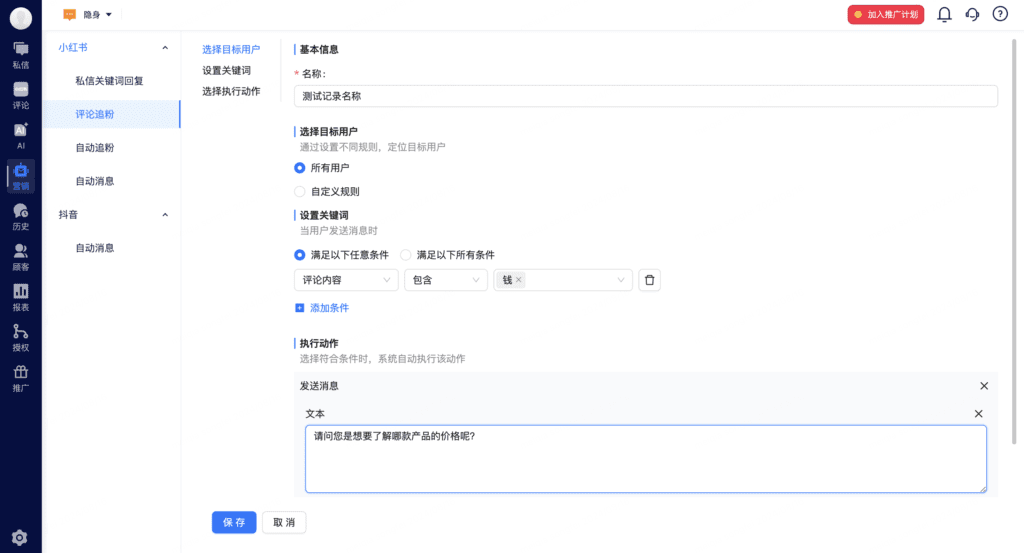1024x553 pixels.
Task: Click the page vertical scrollbar
Action: point(1014,242)
